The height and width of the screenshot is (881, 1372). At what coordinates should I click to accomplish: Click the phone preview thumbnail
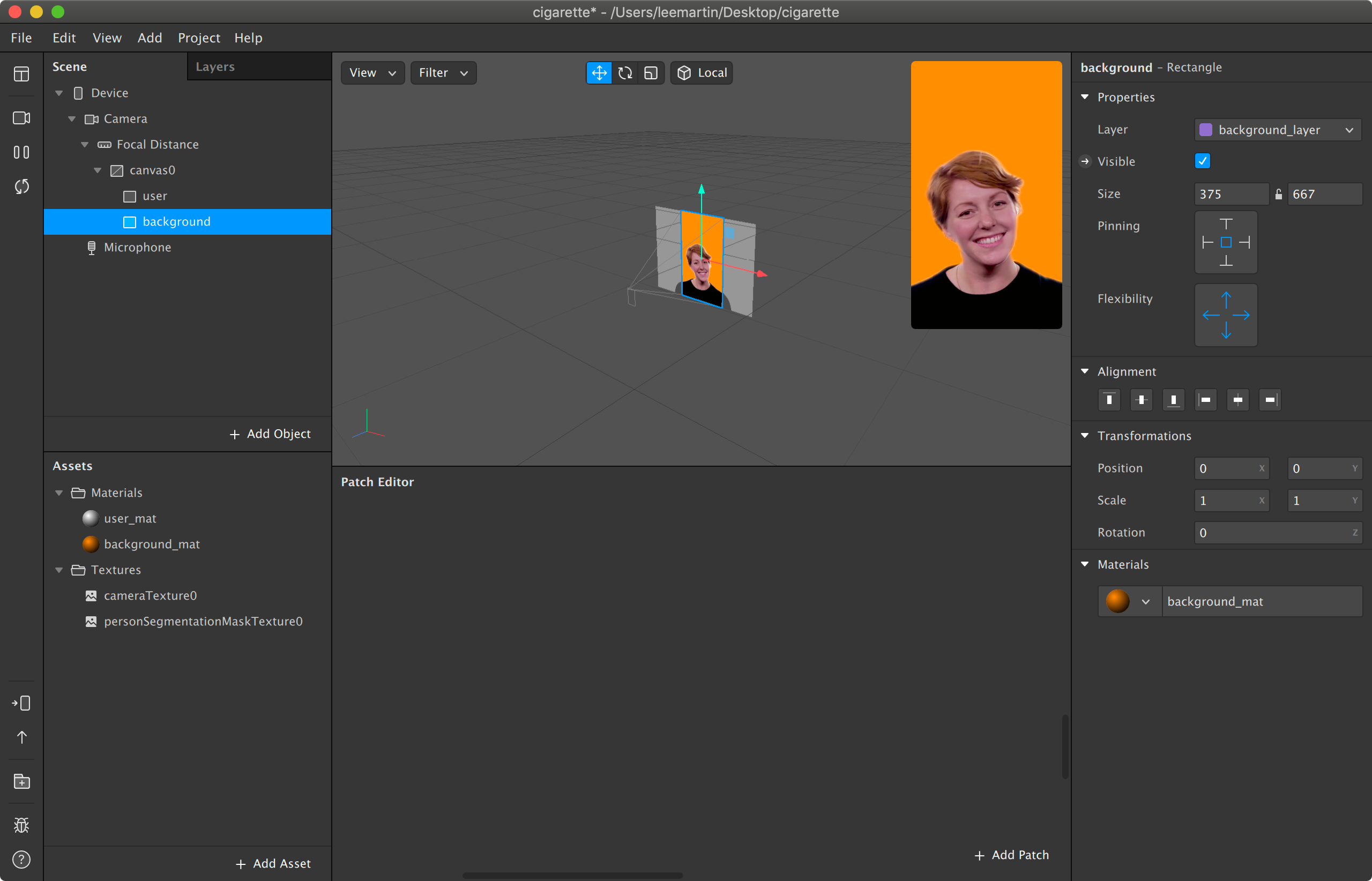click(x=986, y=195)
